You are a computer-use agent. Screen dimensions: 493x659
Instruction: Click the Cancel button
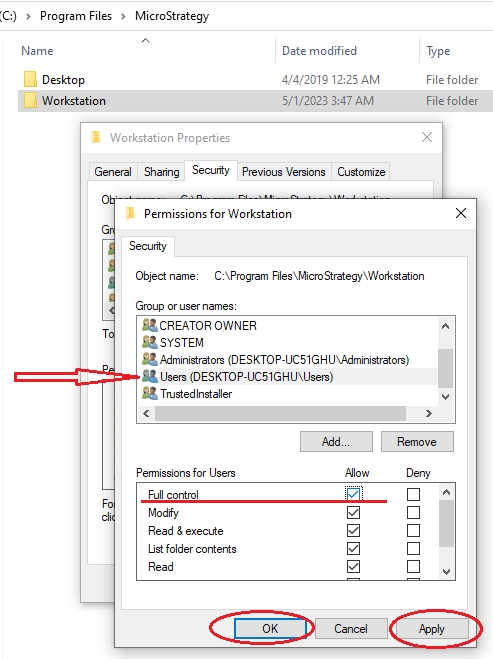tap(351, 628)
